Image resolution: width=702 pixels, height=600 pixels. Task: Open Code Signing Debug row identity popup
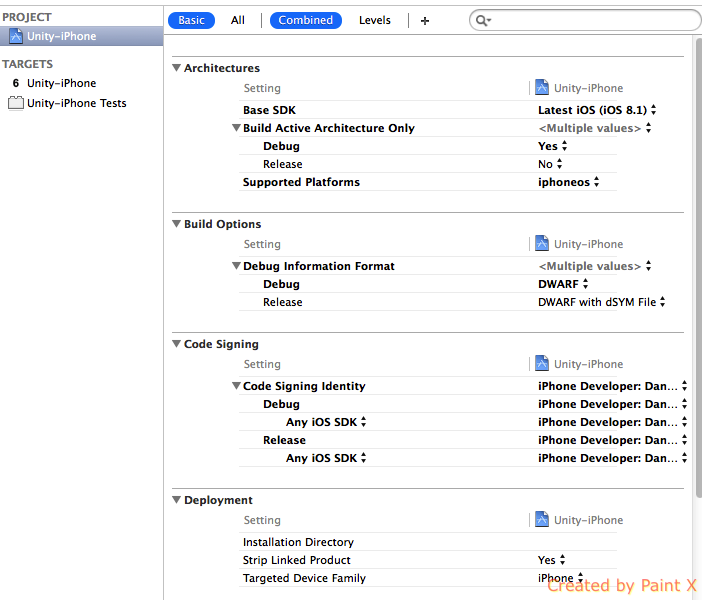click(x=612, y=404)
